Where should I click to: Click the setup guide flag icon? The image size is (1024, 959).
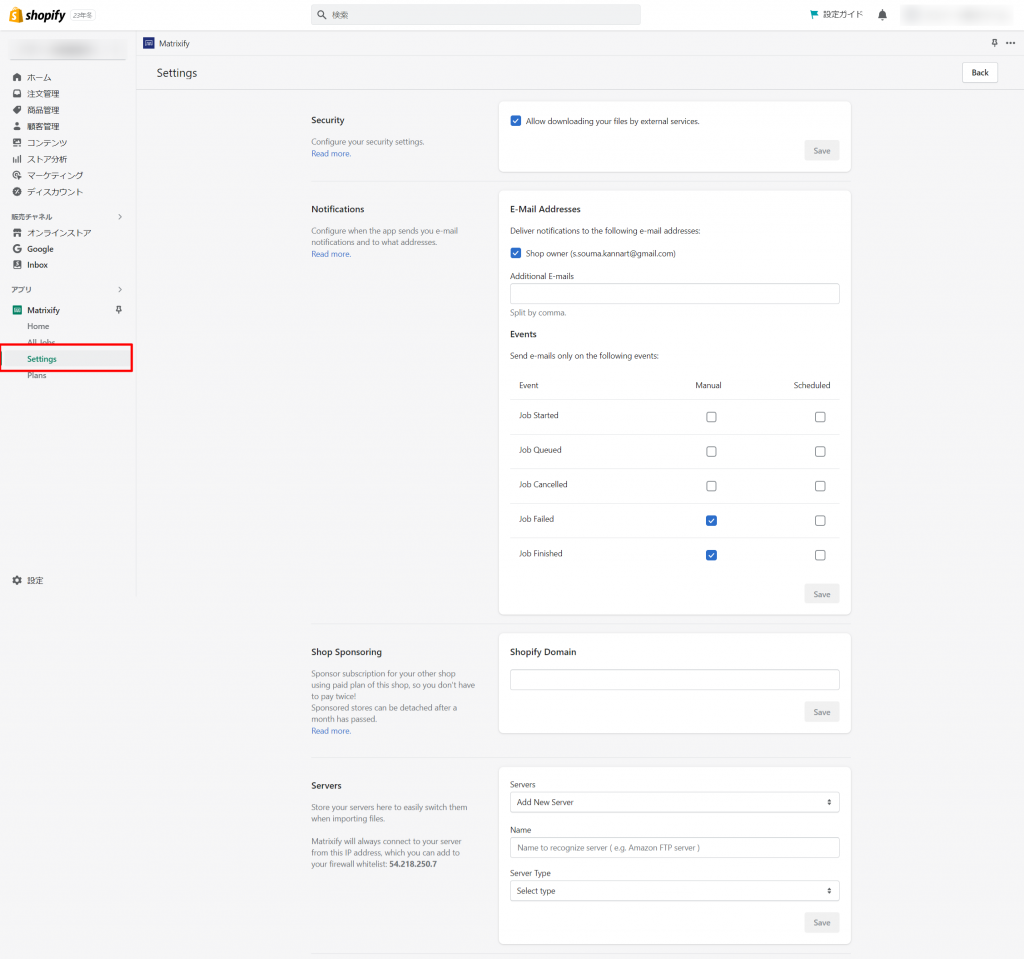tap(814, 14)
